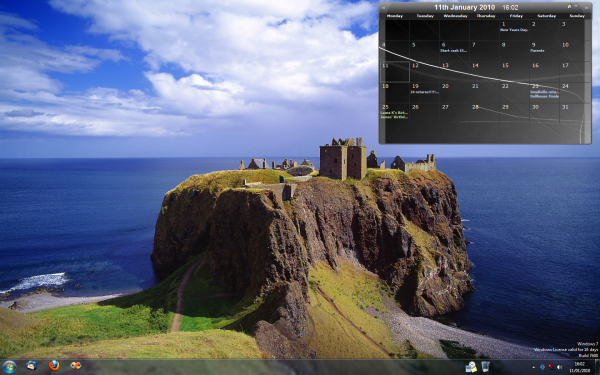
Task: Click the taskbar icon left of Recycle Bin
Action: (471, 367)
